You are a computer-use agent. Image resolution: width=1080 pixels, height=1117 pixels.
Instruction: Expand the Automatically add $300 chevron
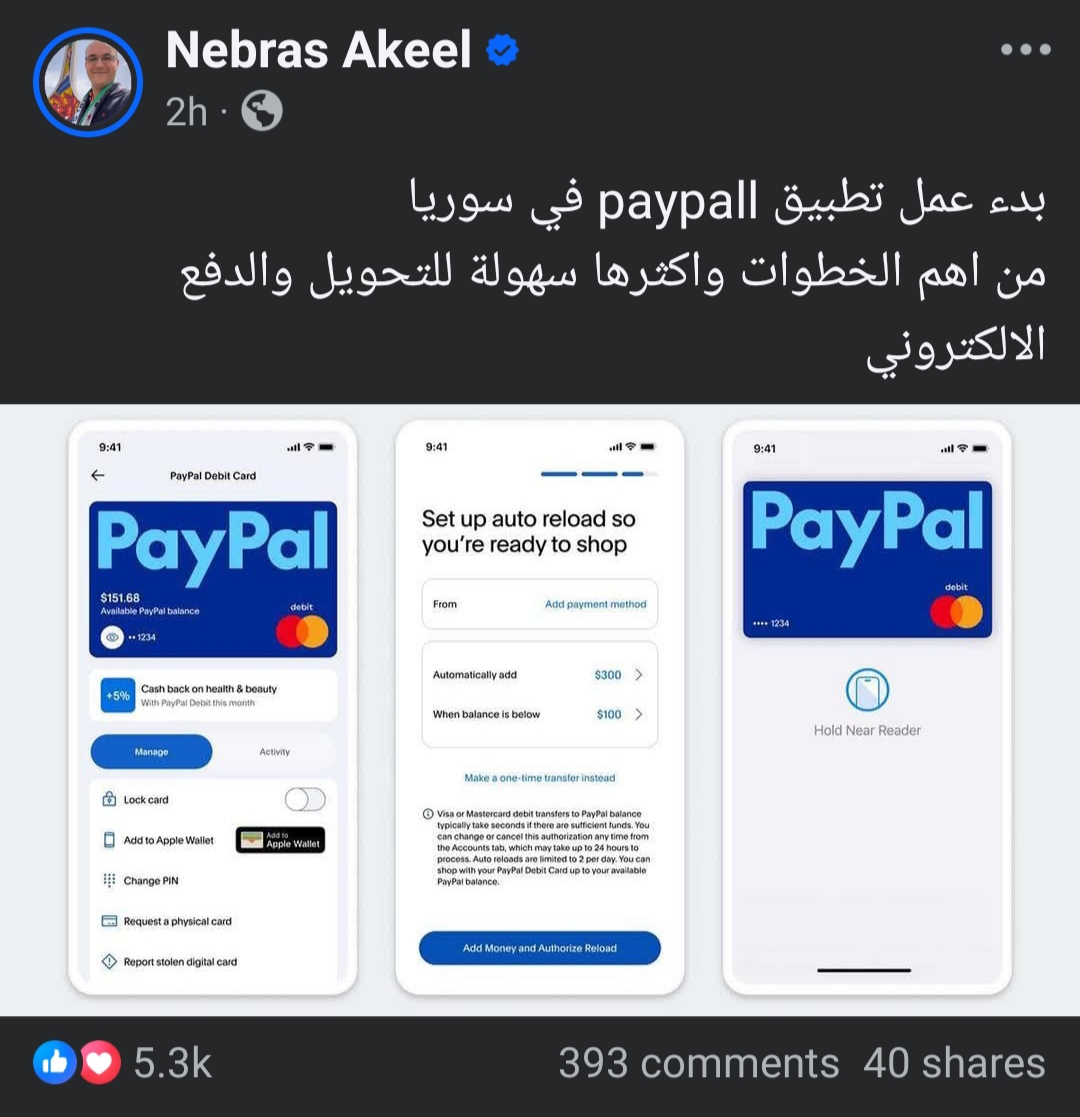coord(639,675)
